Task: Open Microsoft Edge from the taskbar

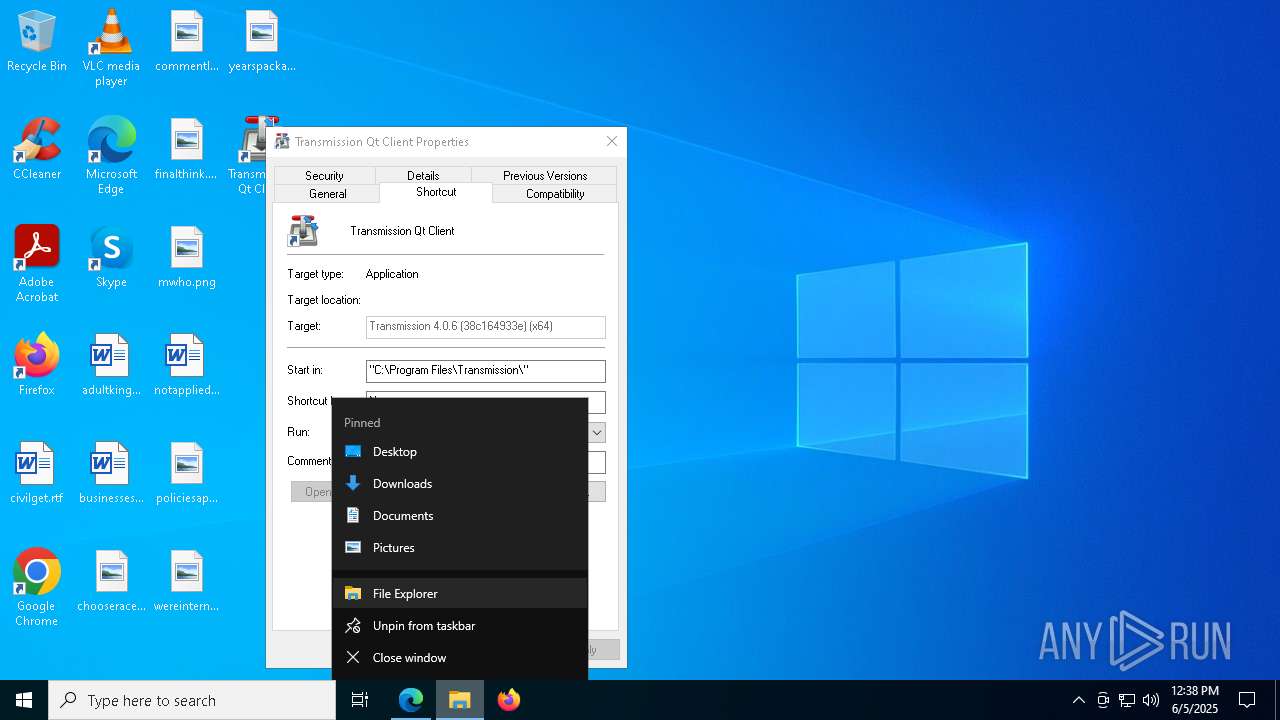Action: [x=411, y=700]
